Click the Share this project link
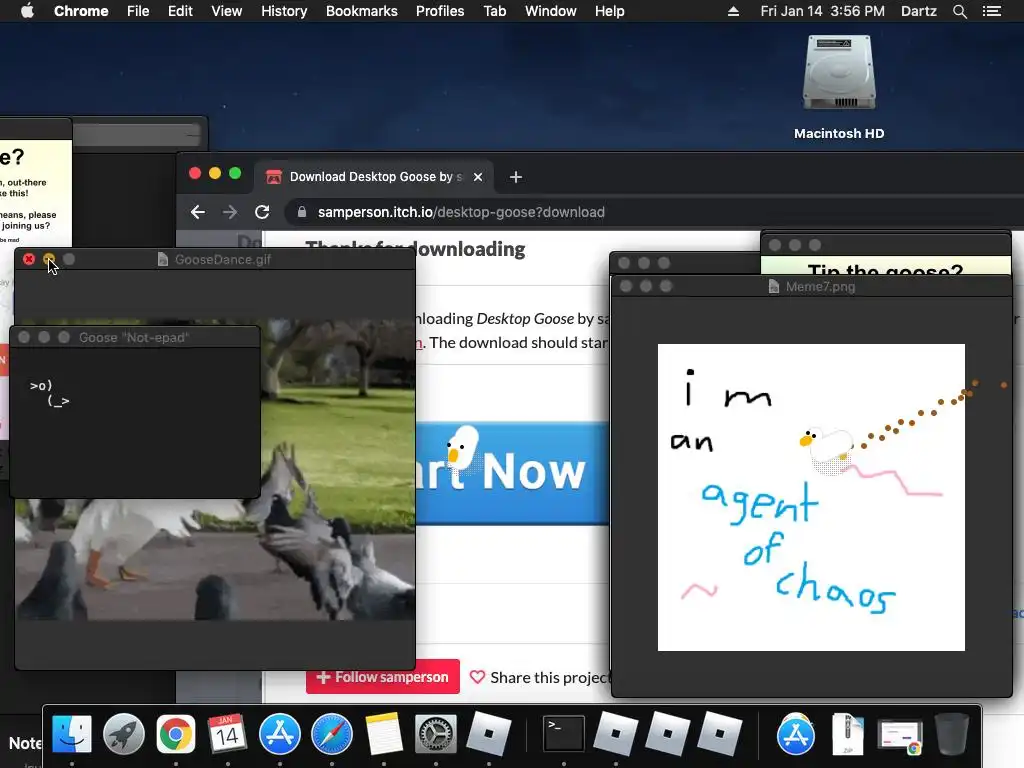 tap(540, 678)
